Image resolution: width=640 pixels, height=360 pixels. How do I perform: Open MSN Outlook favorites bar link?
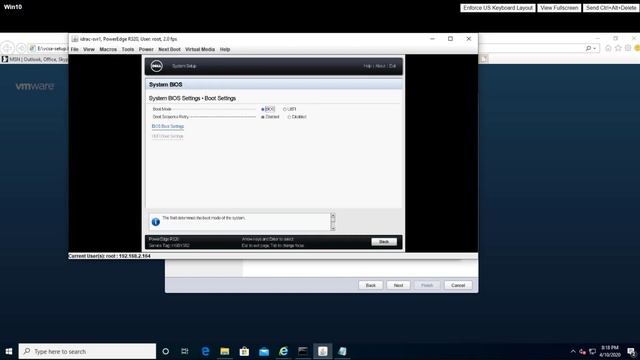(35, 59)
